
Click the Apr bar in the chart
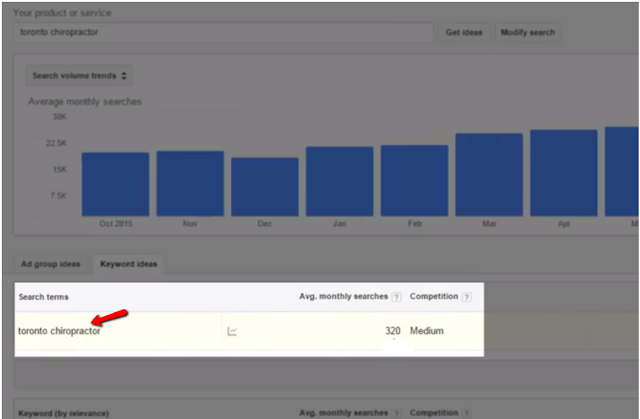[x=564, y=173]
